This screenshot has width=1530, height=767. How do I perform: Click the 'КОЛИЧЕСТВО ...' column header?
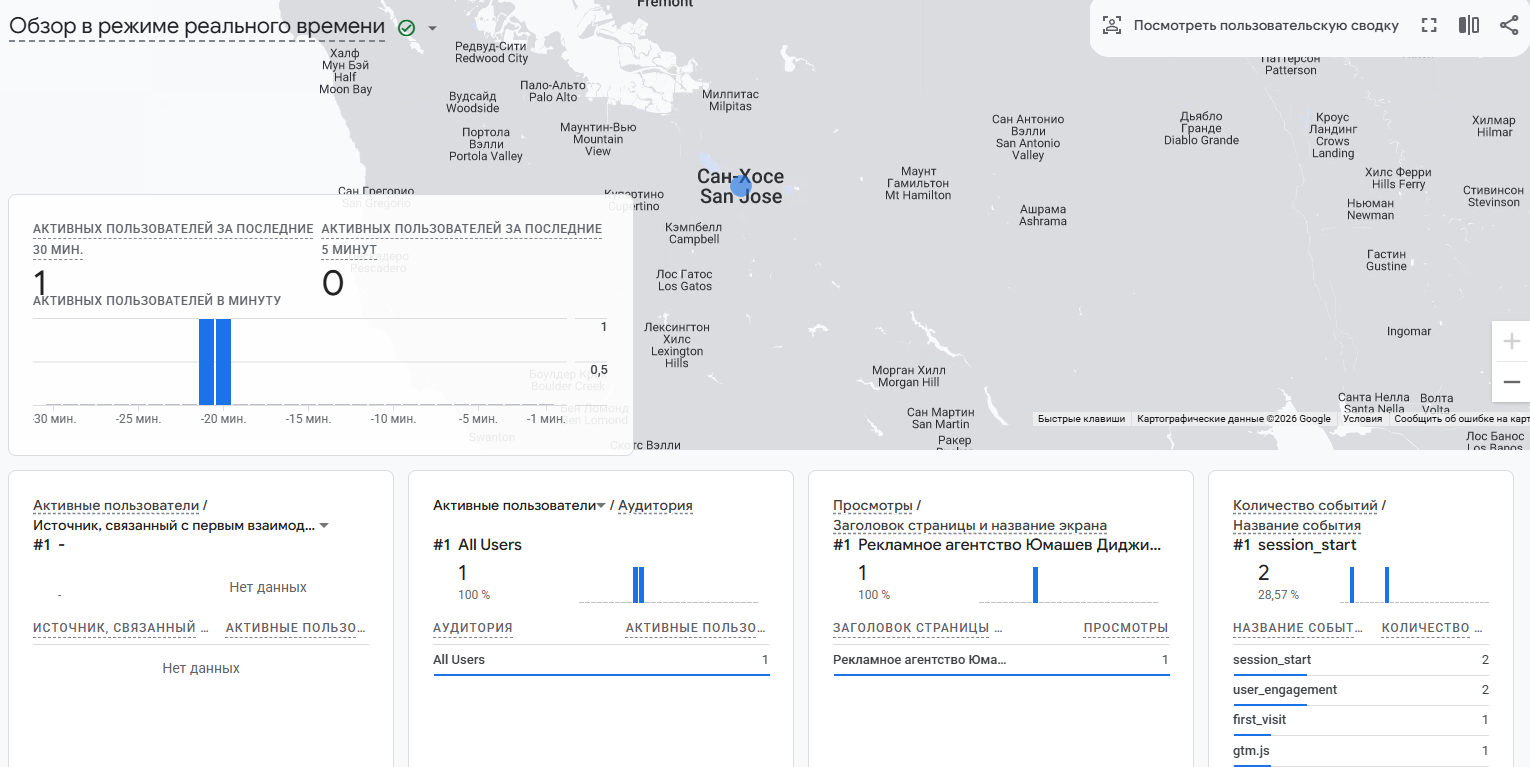[1433, 628]
